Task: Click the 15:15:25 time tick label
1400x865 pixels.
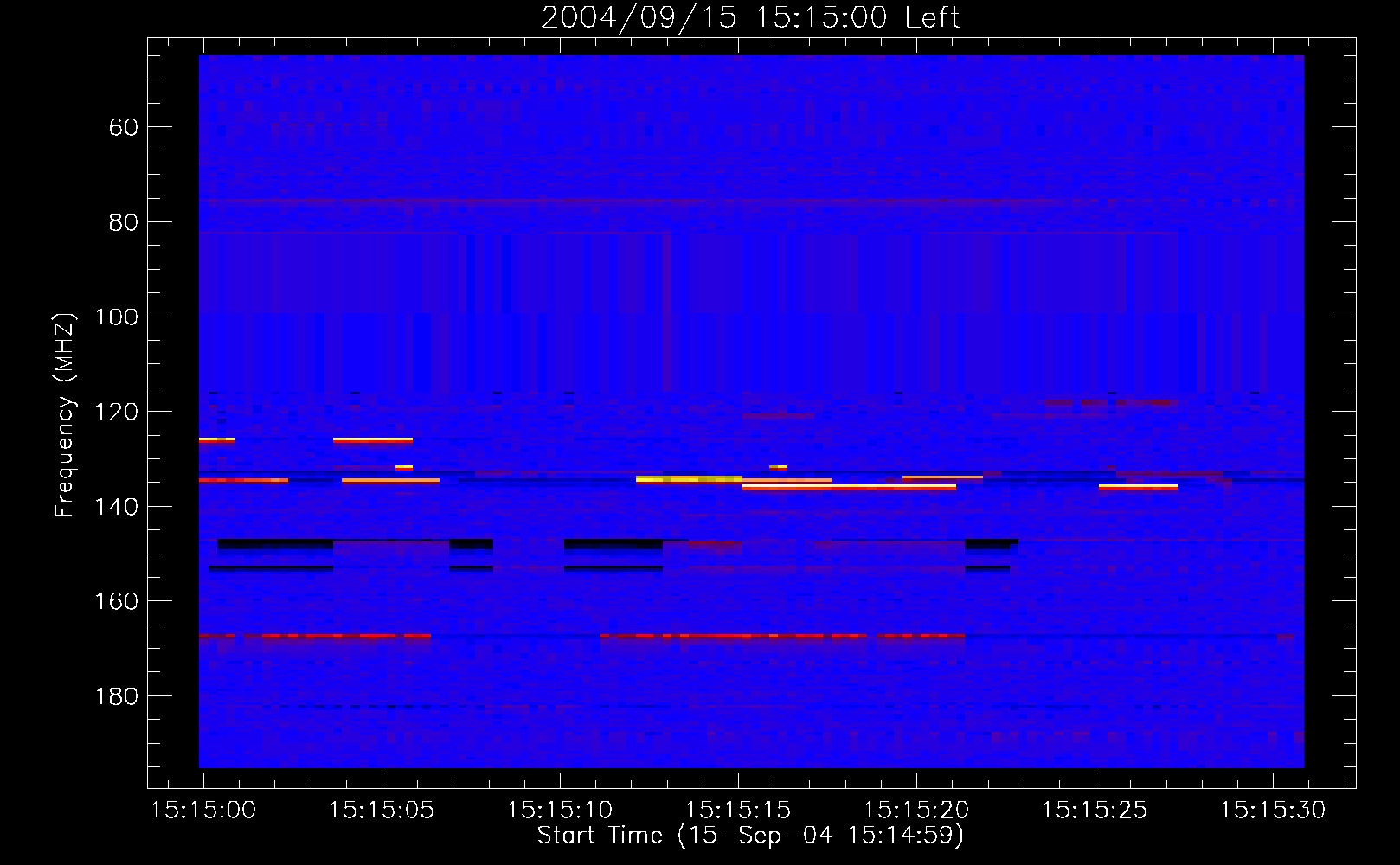Action: point(1095,811)
